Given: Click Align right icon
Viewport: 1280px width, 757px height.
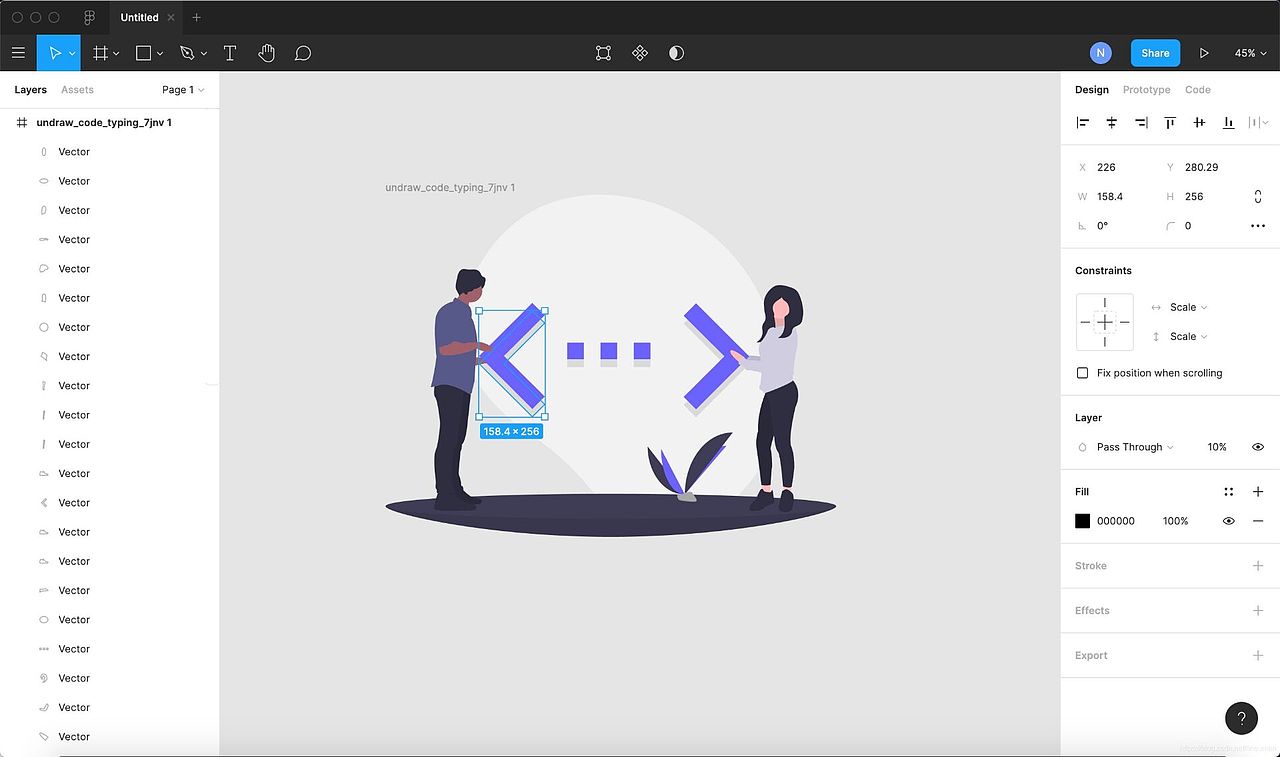Looking at the screenshot, I should [x=1141, y=122].
